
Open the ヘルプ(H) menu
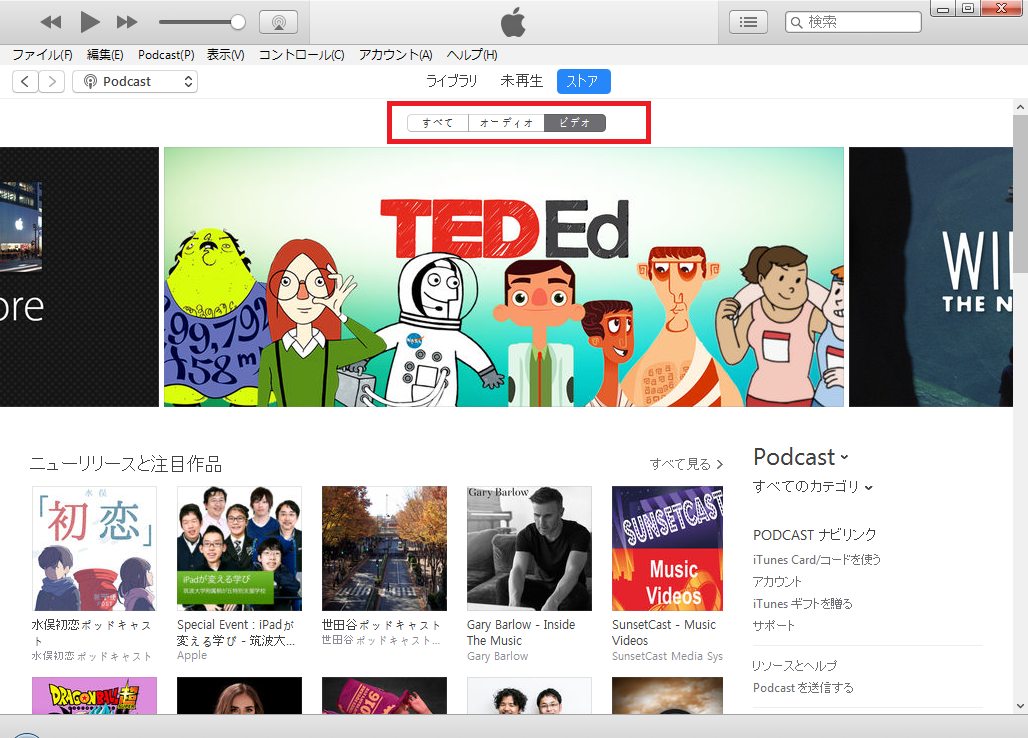pos(472,55)
